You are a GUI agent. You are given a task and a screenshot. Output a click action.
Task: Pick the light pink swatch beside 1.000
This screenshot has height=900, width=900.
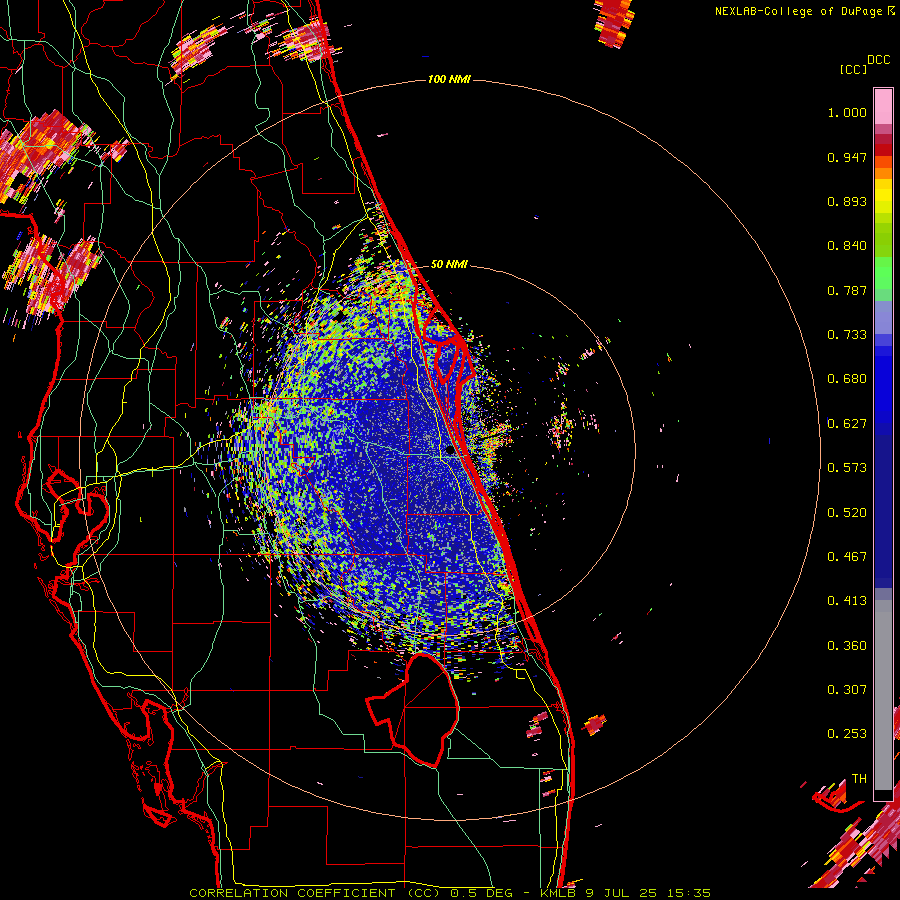[883, 106]
